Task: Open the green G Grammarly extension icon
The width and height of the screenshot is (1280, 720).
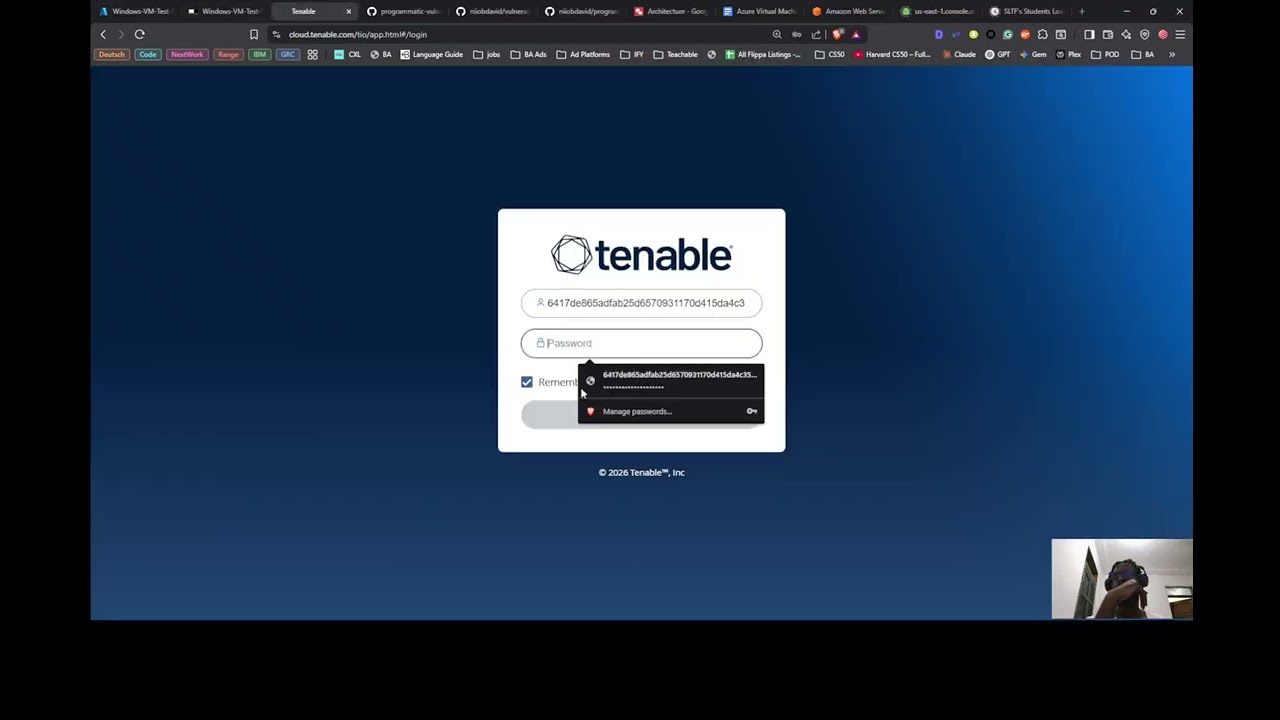Action: coord(1007,34)
